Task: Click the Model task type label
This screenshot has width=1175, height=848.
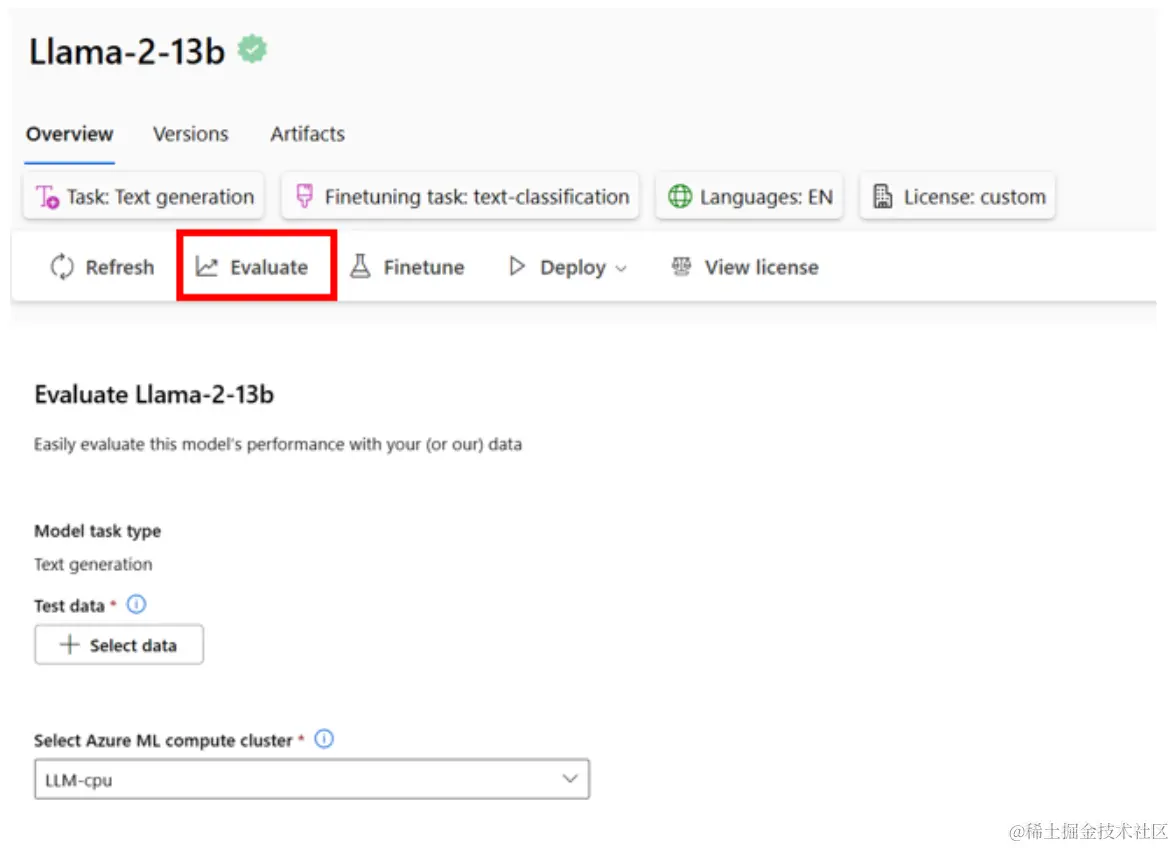Action: pyautogui.click(x=97, y=531)
